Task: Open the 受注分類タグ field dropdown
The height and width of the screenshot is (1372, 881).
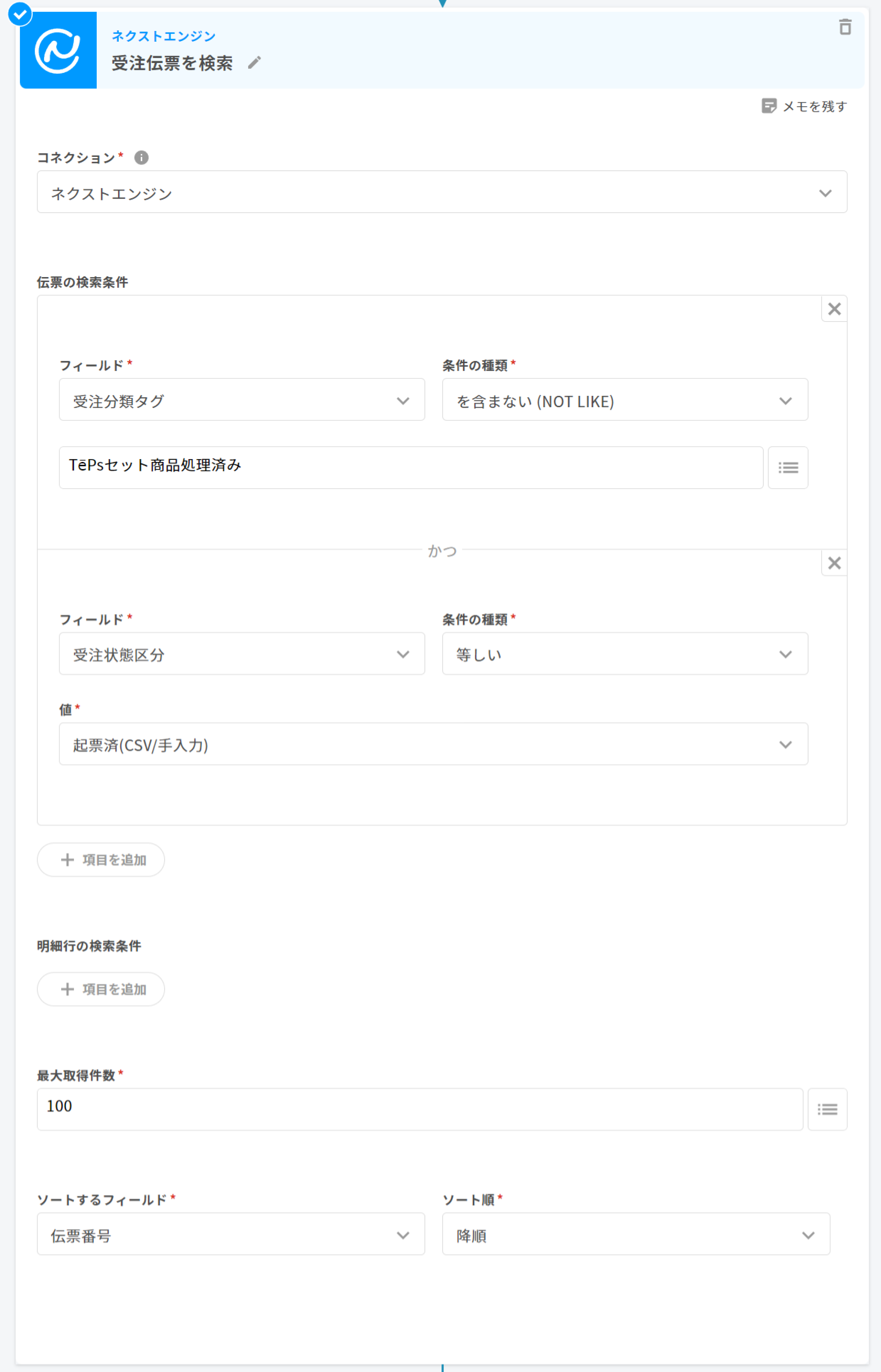Action: point(242,400)
